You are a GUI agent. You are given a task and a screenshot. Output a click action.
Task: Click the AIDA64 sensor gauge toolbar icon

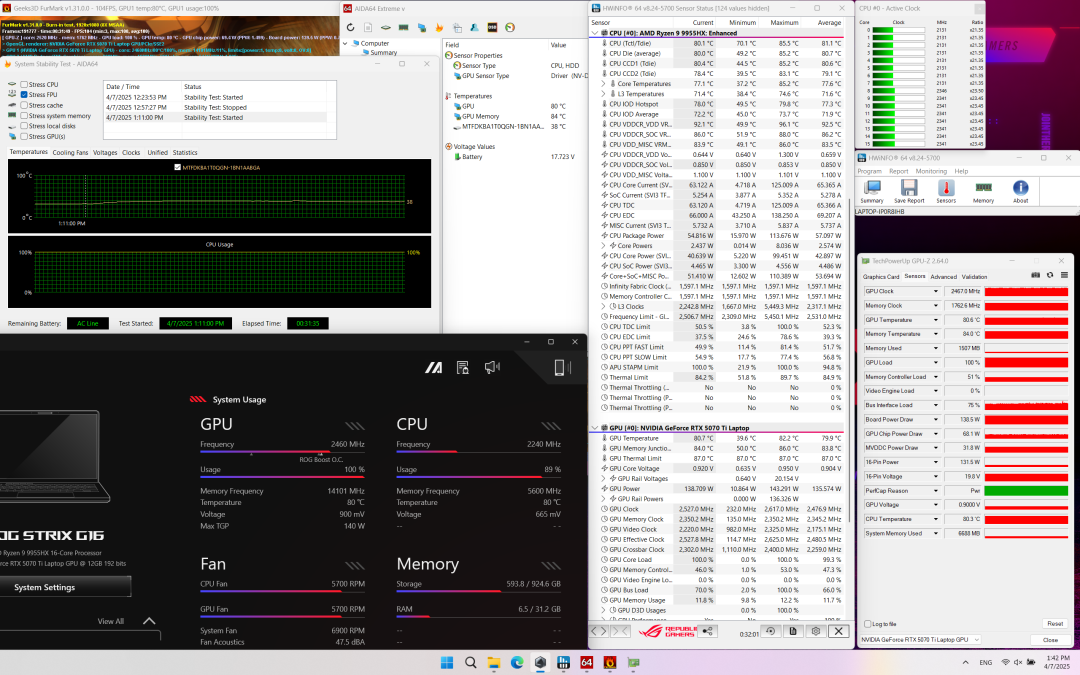click(x=510, y=28)
